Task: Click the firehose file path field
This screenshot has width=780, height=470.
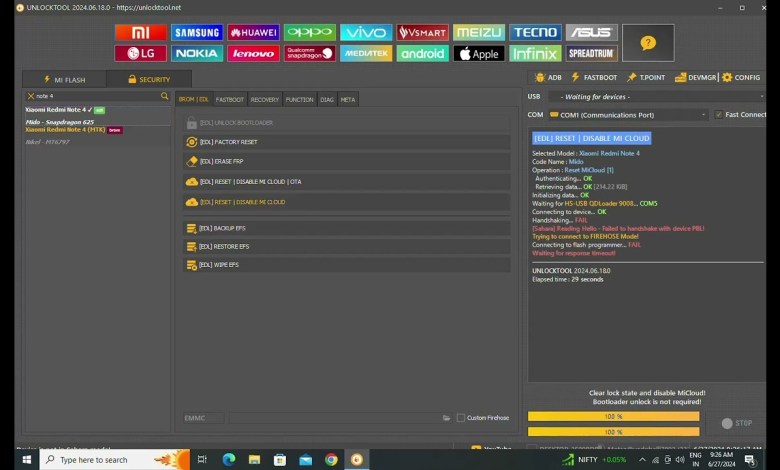Action: tap(336, 418)
